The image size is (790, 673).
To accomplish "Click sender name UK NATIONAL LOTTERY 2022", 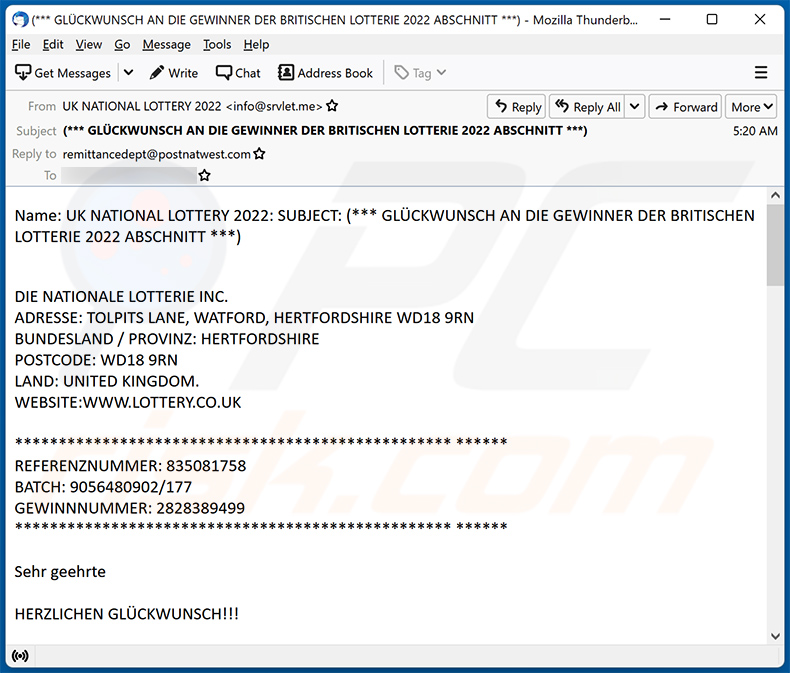I will pos(142,106).
